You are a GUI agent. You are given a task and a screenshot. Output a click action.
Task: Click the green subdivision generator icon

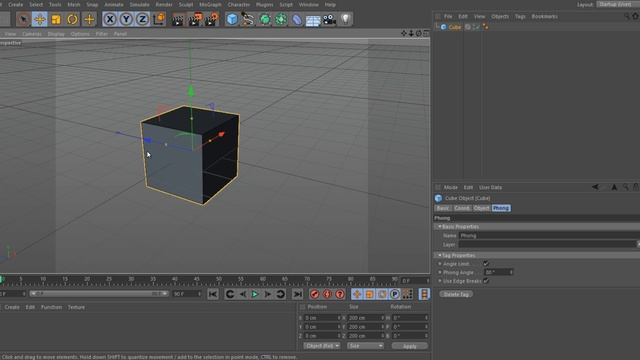pos(264,19)
